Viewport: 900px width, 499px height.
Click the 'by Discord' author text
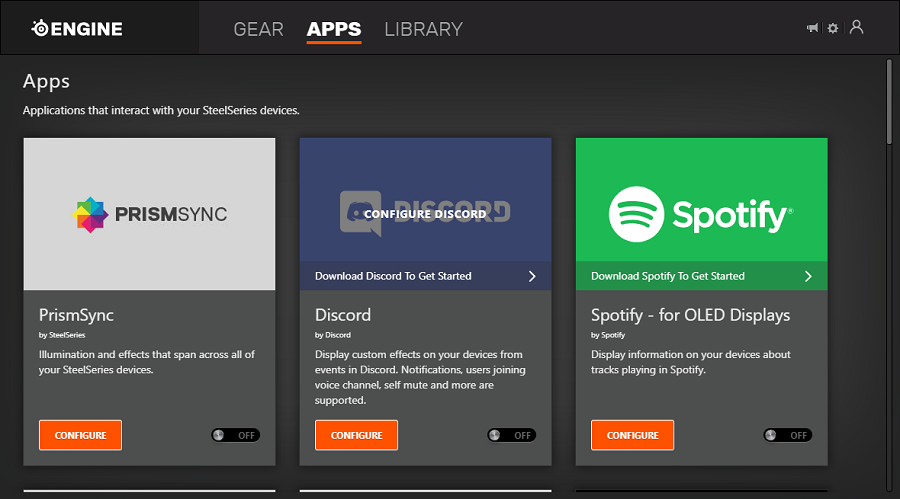click(x=333, y=335)
